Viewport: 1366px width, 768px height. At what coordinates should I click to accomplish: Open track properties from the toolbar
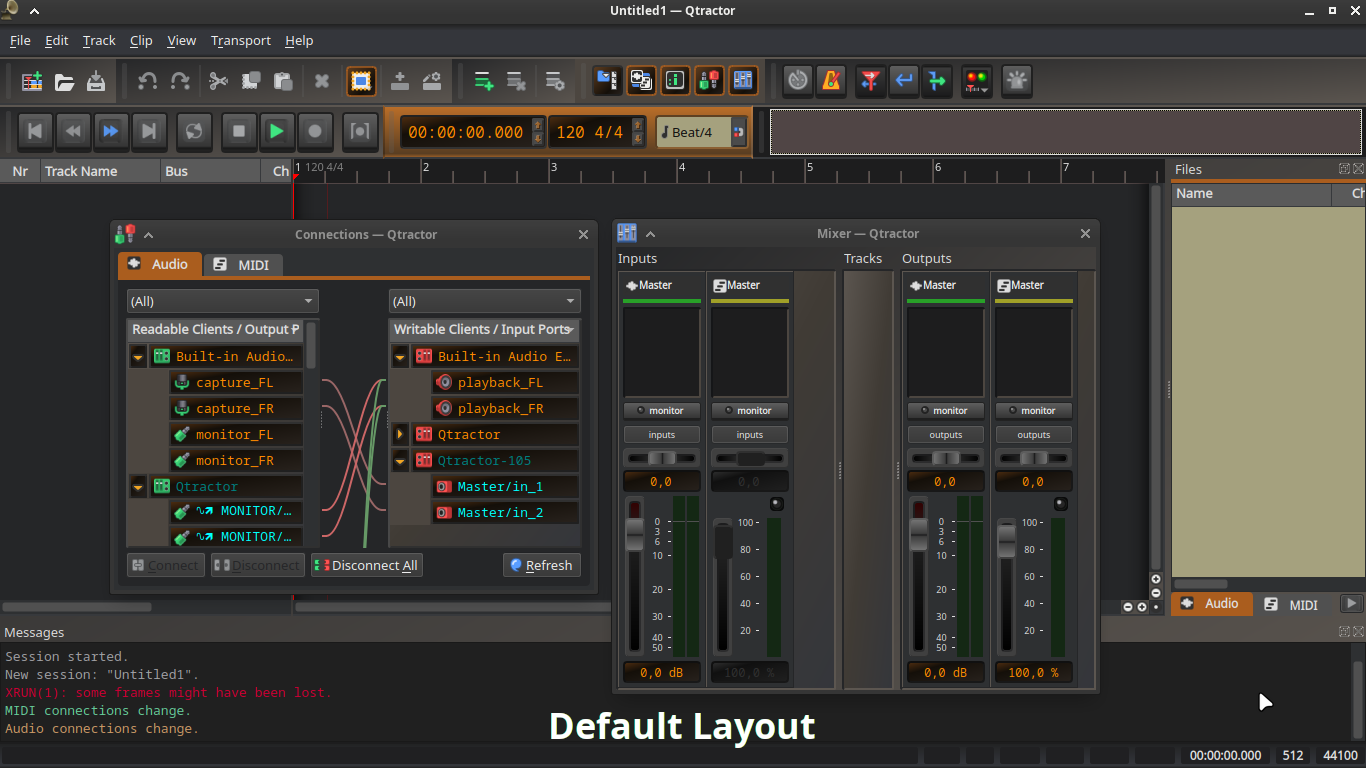555,81
